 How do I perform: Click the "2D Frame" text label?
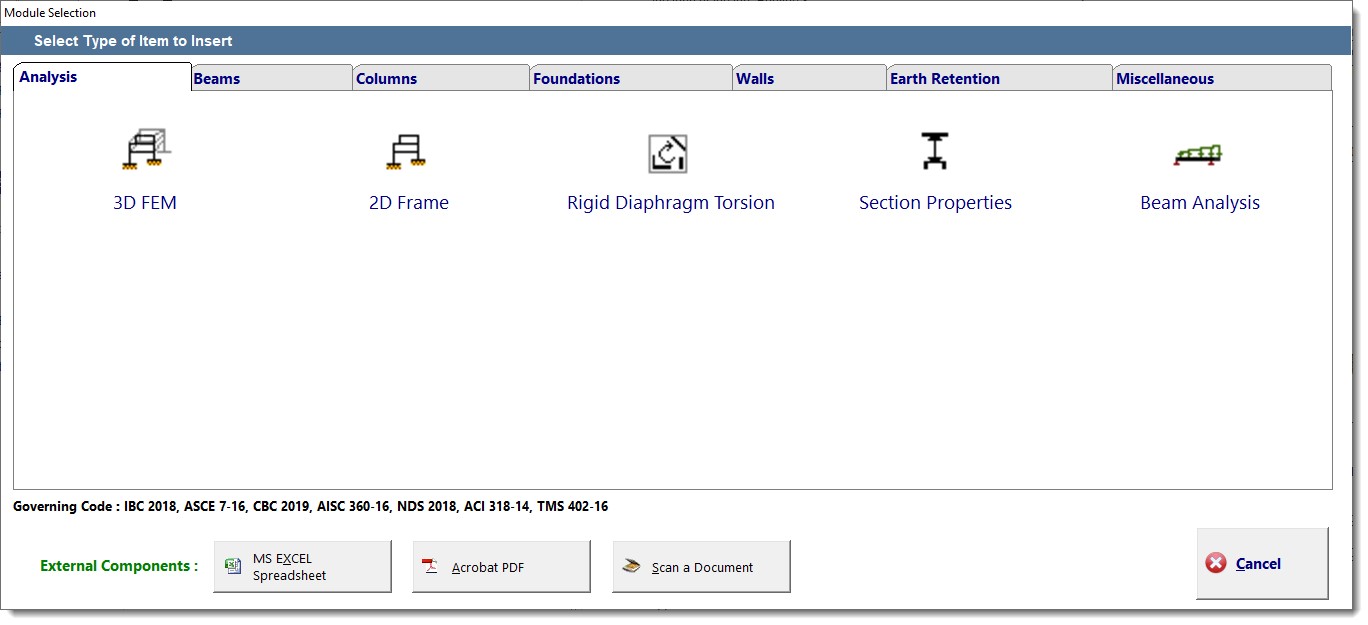click(408, 203)
